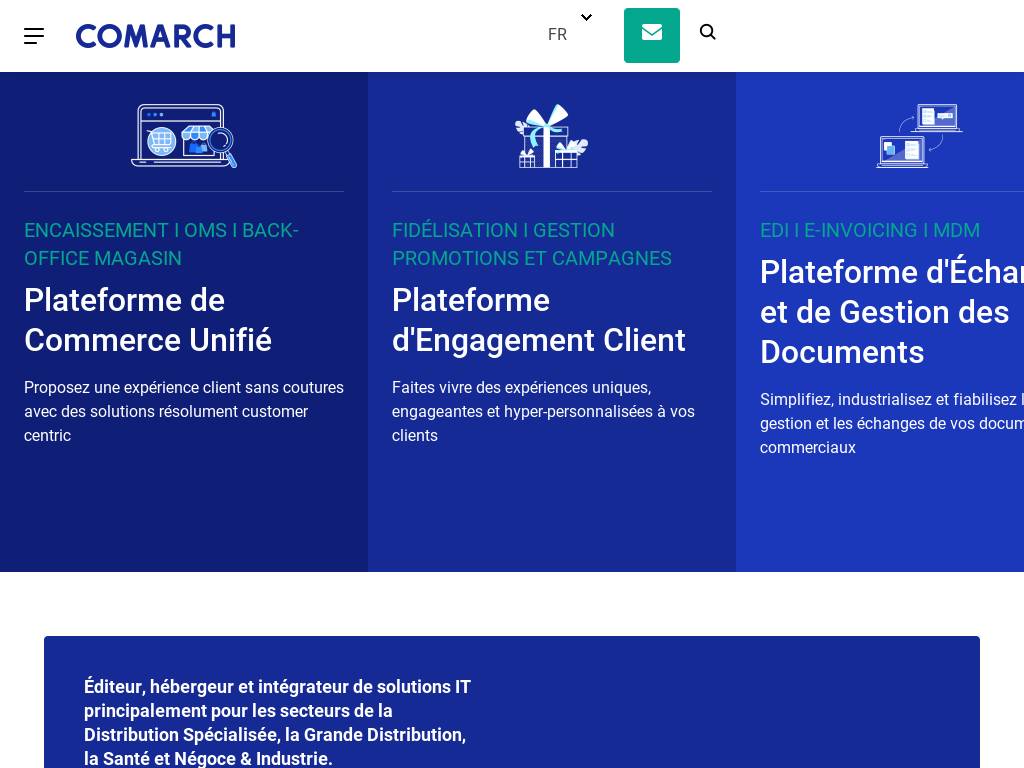Click the dark blue company intro banner
Viewport: 1024px width, 768px height.
point(720,700)
